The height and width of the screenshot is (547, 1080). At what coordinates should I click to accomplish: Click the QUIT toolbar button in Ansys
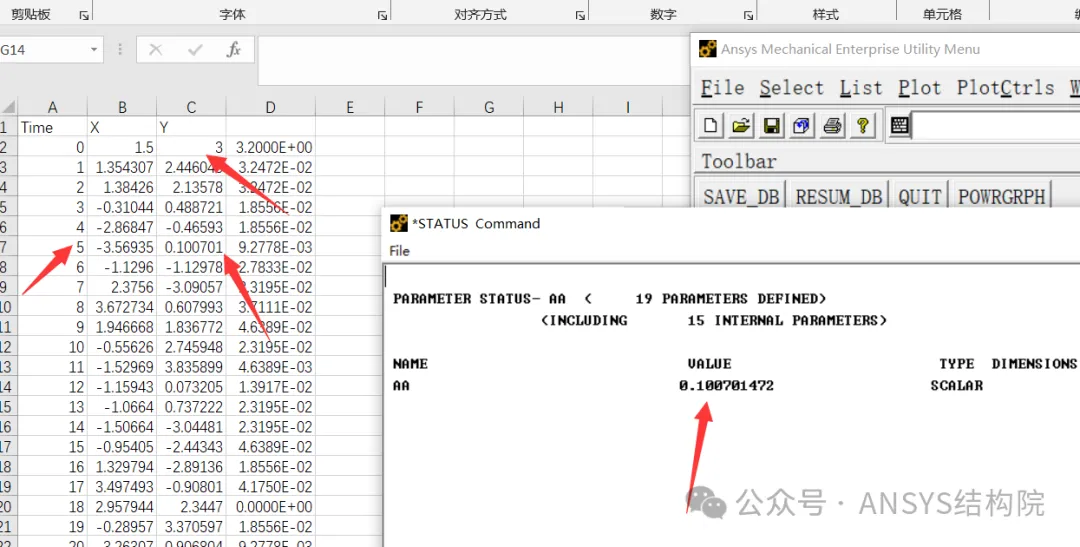920,196
